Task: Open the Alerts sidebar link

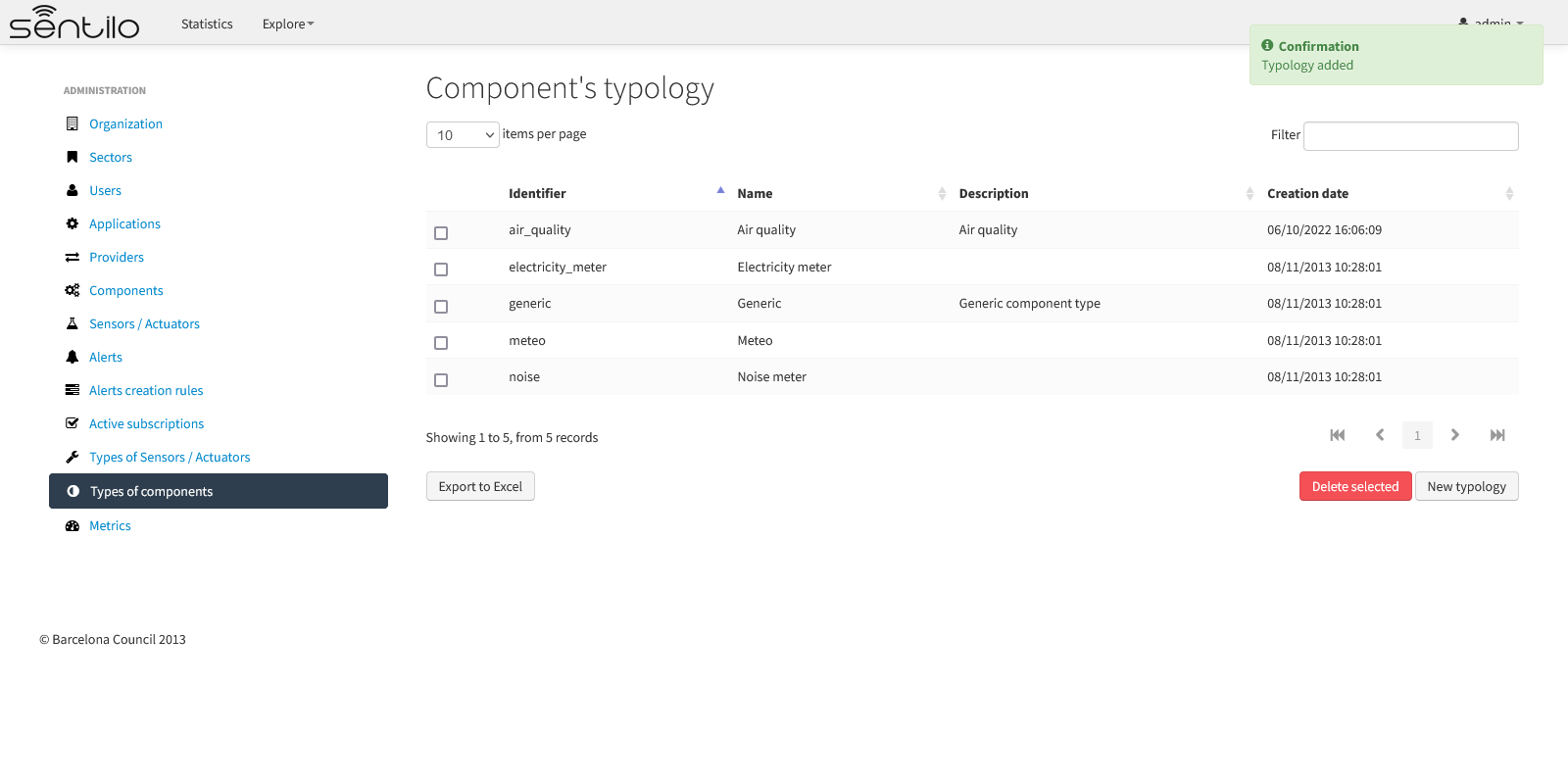Action: (106, 357)
